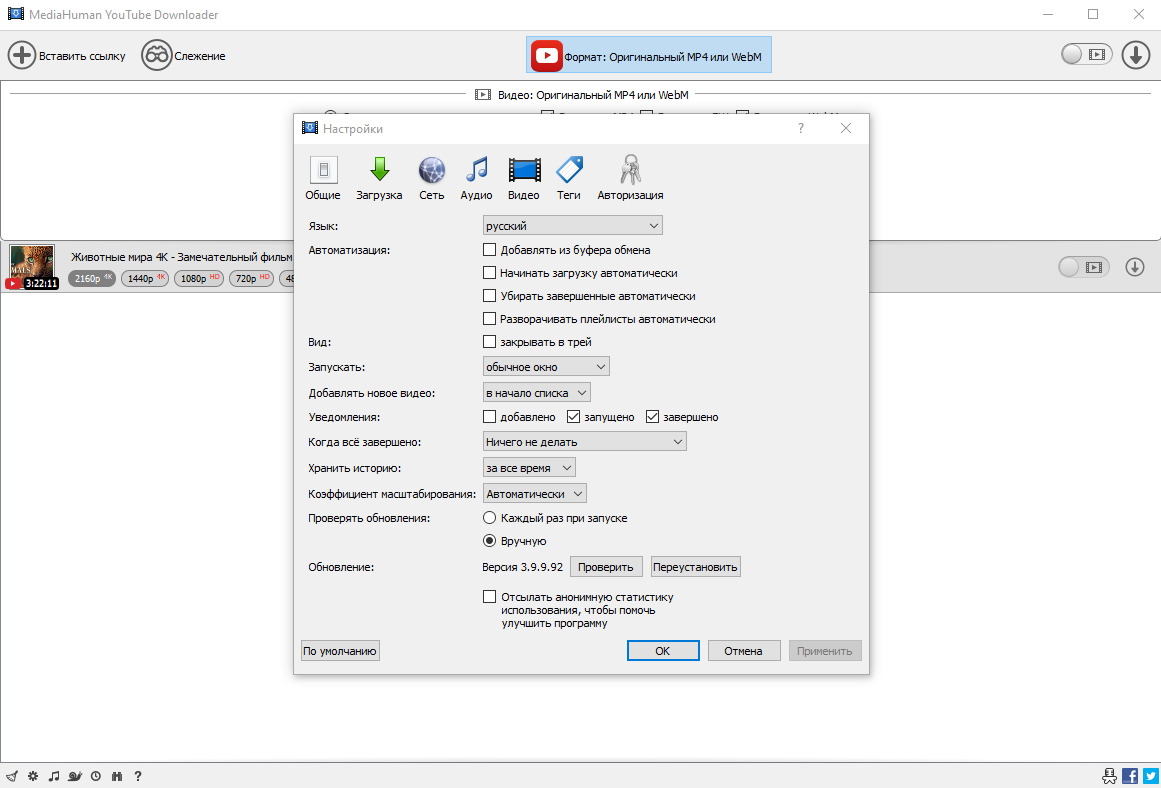
Task: Open history clock icon in status bar
Action: (96, 776)
